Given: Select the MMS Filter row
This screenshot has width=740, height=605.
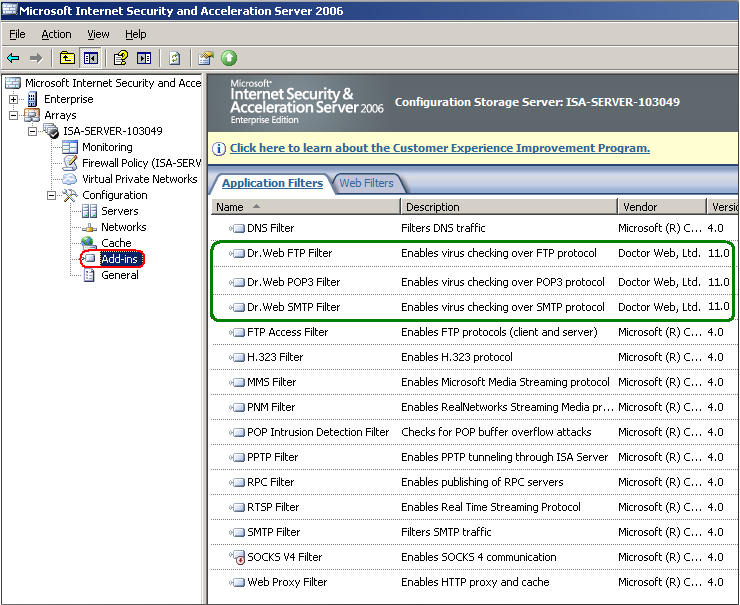Looking at the screenshot, I should [x=474, y=382].
